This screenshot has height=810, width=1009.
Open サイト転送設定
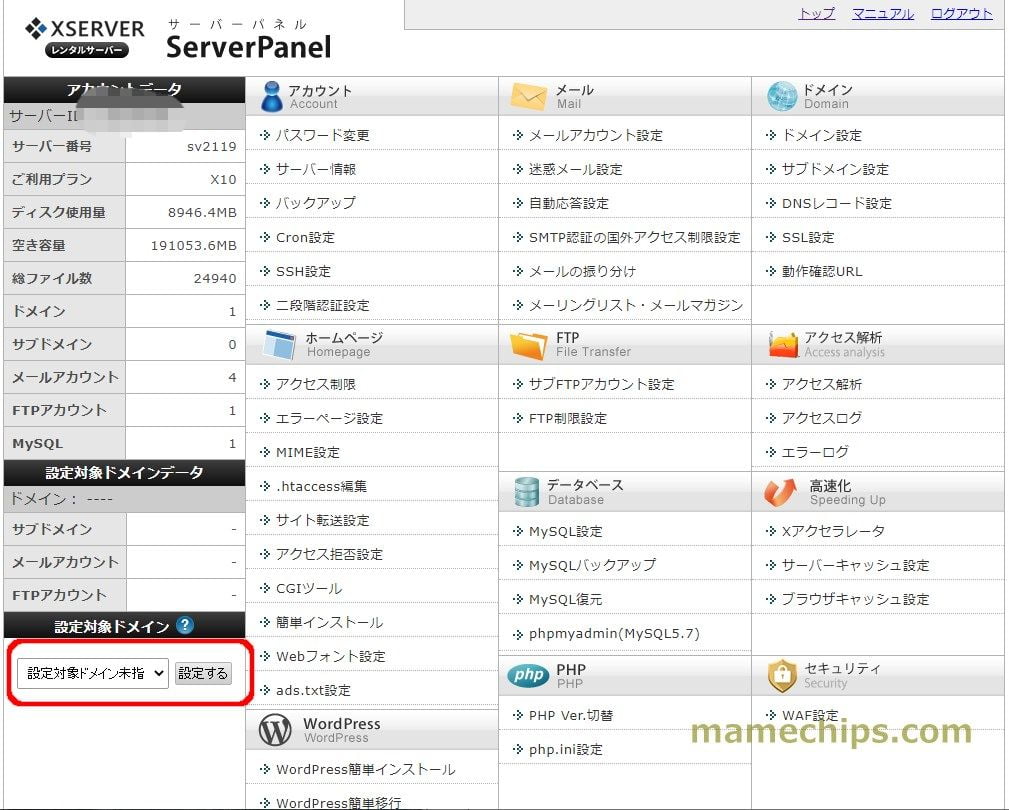tap(322, 520)
